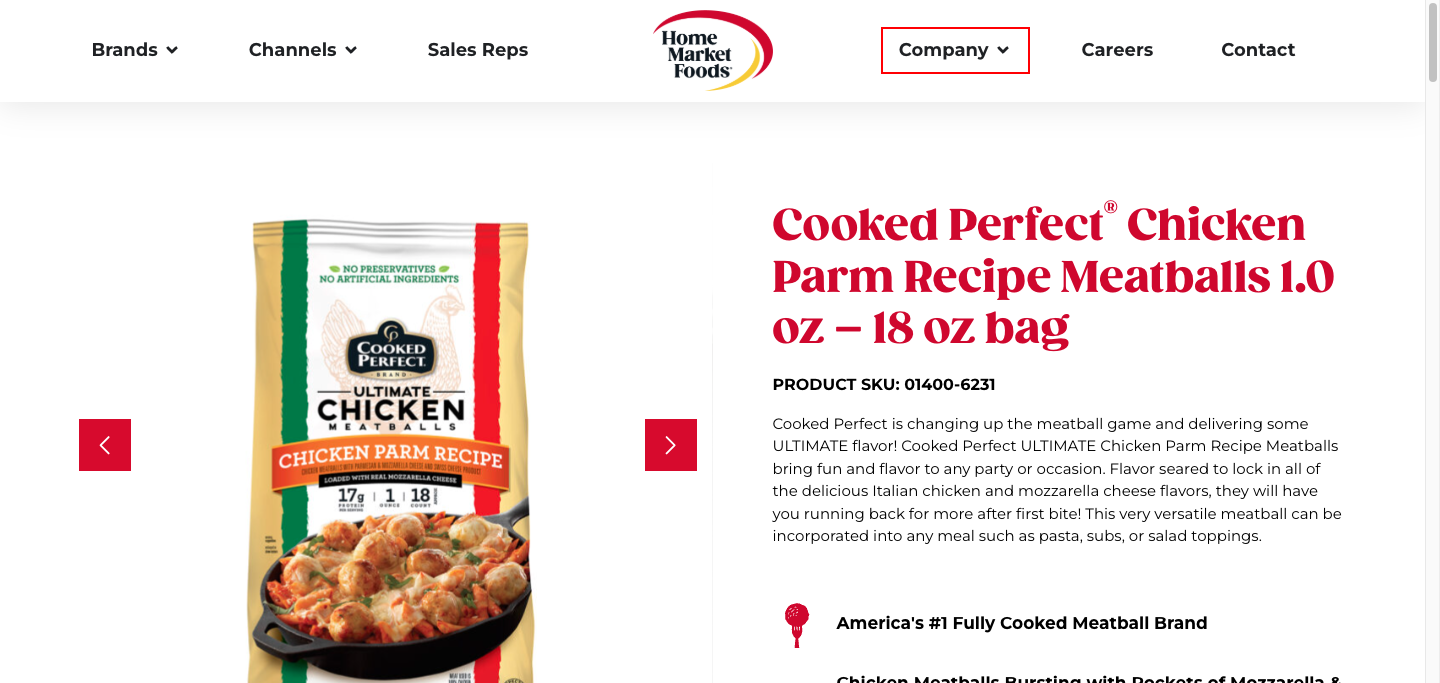This screenshot has height=683, width=1440.
Task: Navigate to the Contact page
Action: click(1258, 50)
